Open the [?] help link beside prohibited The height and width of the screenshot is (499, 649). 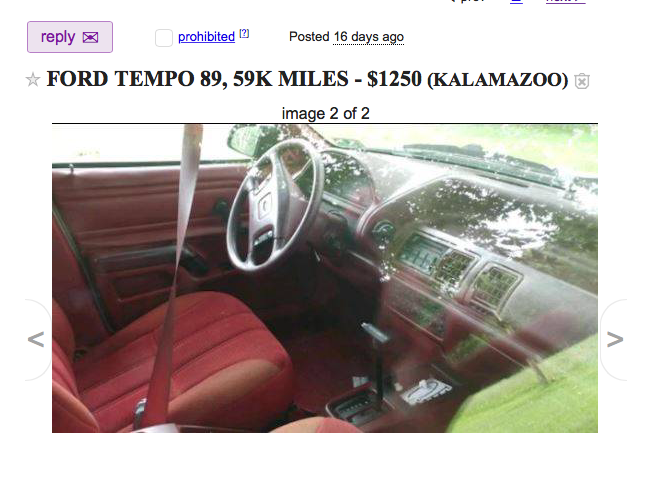pyautogui.click(x=244, y=33)
